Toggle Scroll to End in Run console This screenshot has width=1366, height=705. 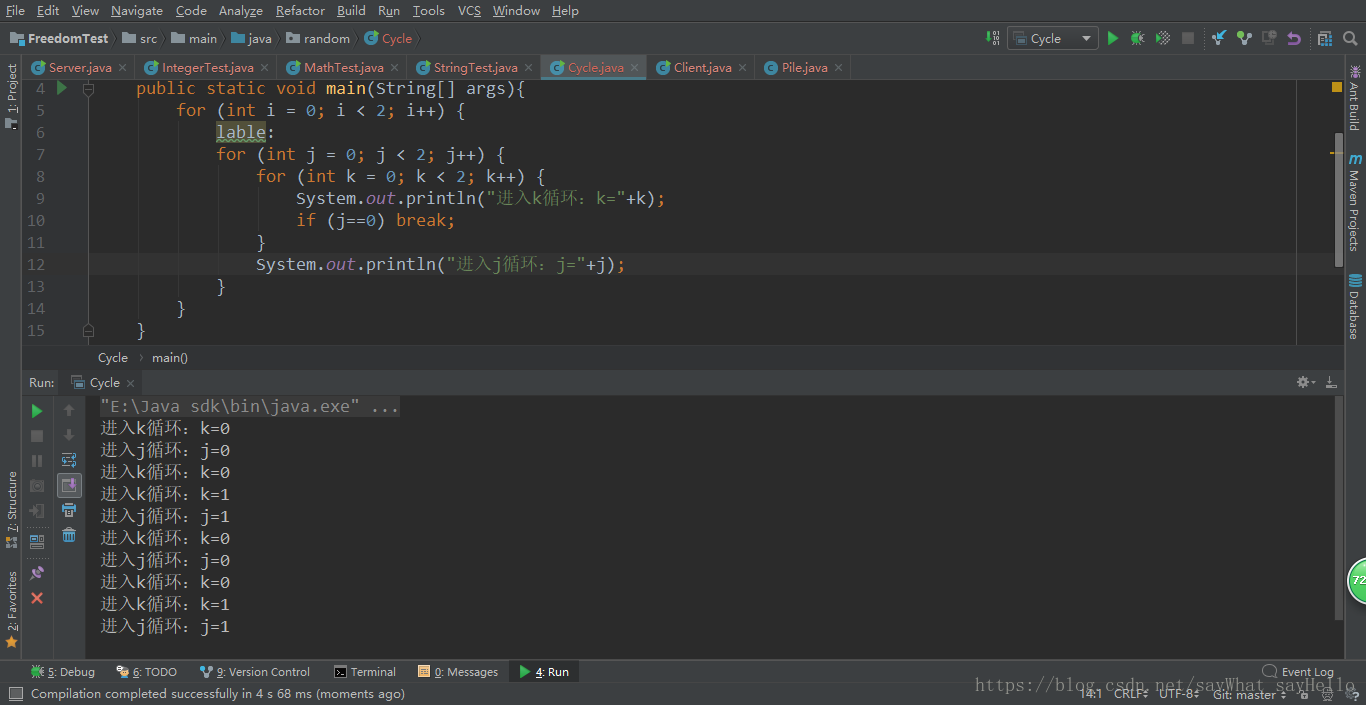coord(69,486)
